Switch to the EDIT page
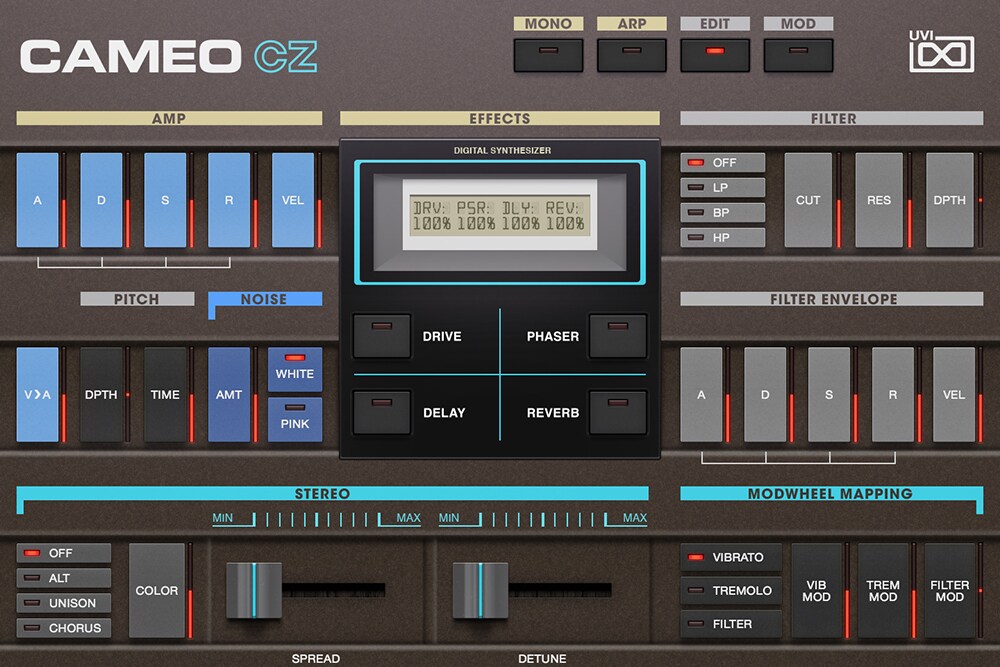Image resolution: width=1000 pixels, height=667 pixels. (714, 54)
